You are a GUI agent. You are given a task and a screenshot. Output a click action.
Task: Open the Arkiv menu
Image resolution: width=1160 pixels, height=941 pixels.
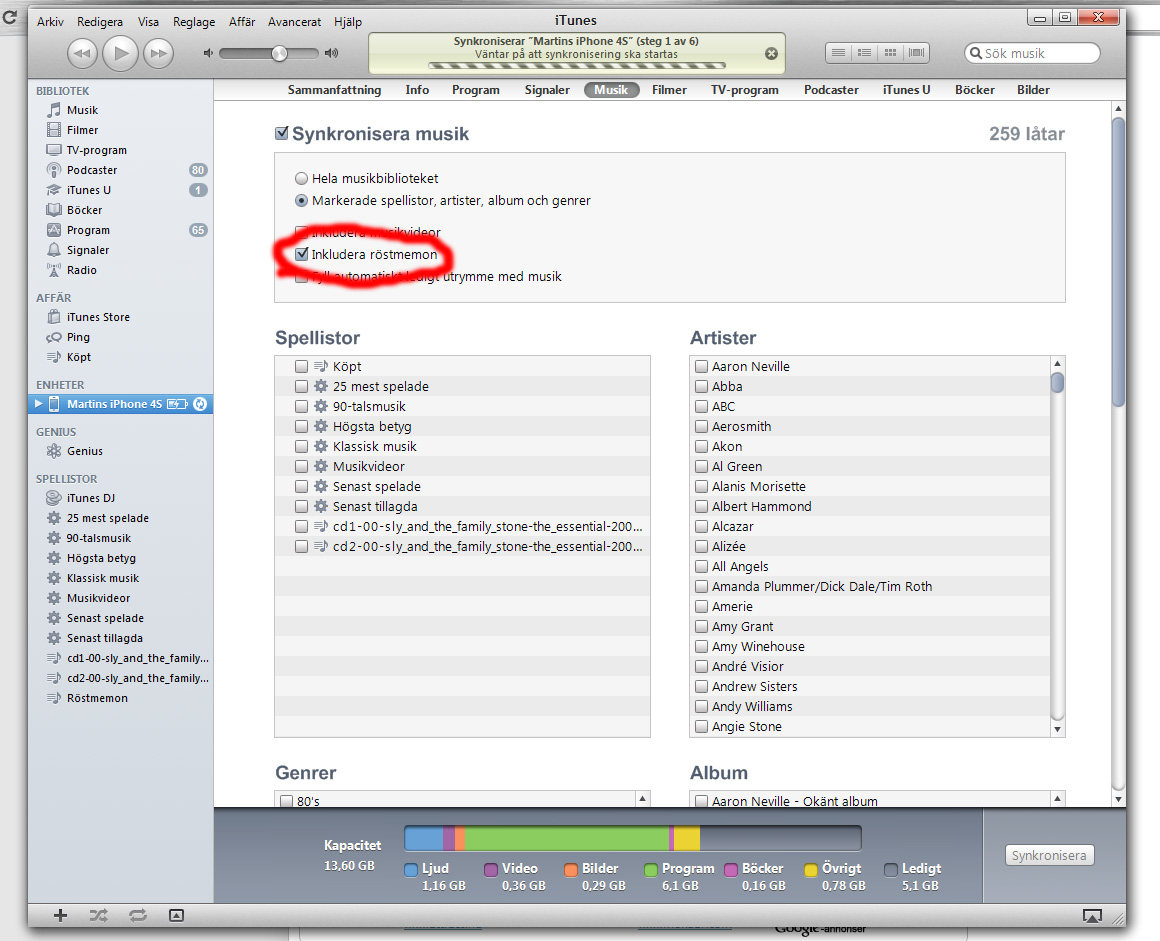click(x=50, y=21)
